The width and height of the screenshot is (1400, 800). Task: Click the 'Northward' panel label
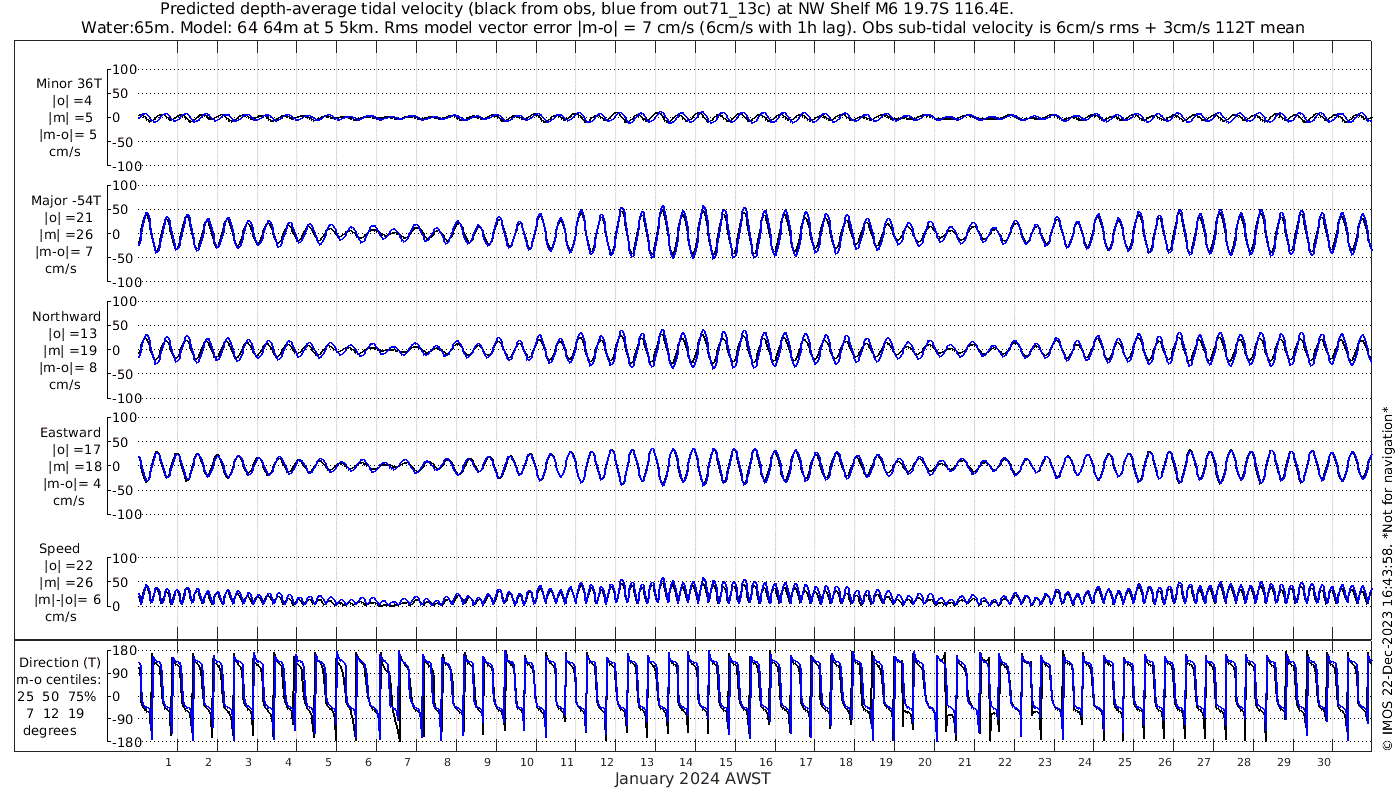[66, 317]
